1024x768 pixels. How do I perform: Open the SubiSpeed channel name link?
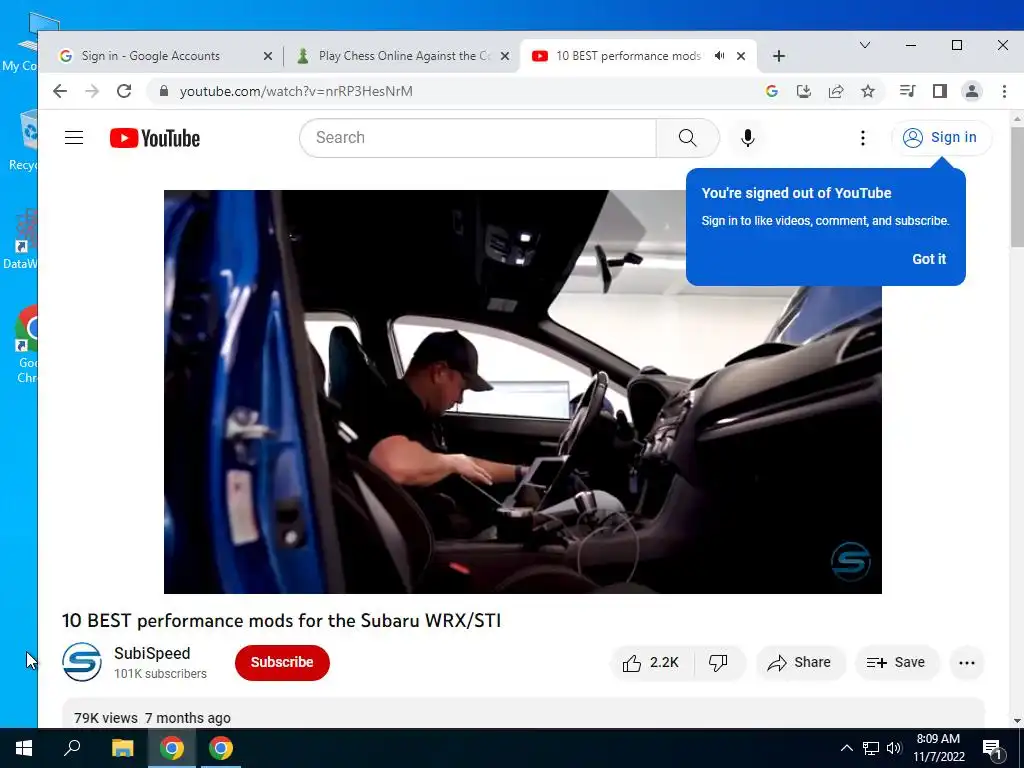pyautogui.click(x=152, y=653)
